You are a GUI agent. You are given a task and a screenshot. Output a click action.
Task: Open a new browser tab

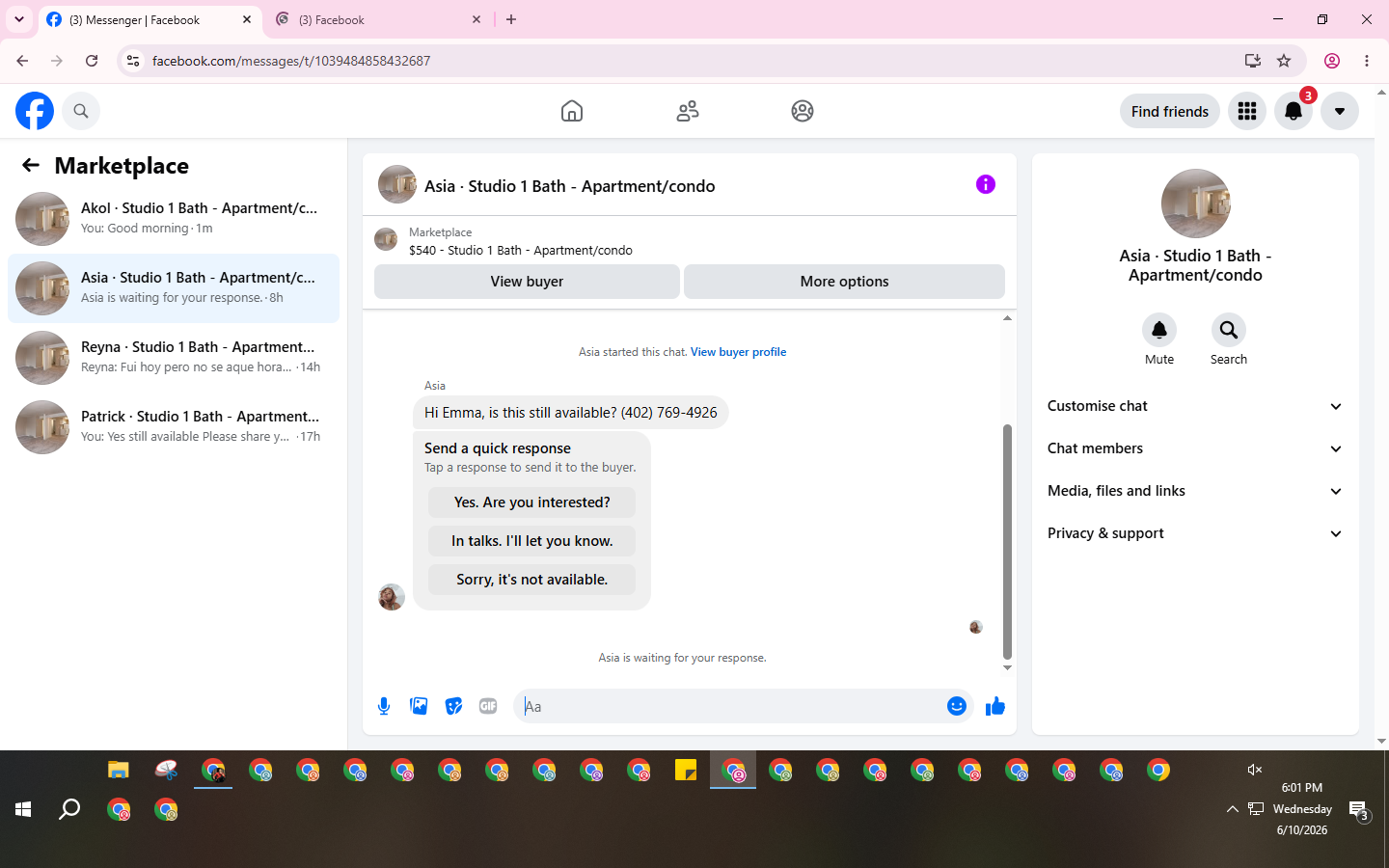coord(511,19)
